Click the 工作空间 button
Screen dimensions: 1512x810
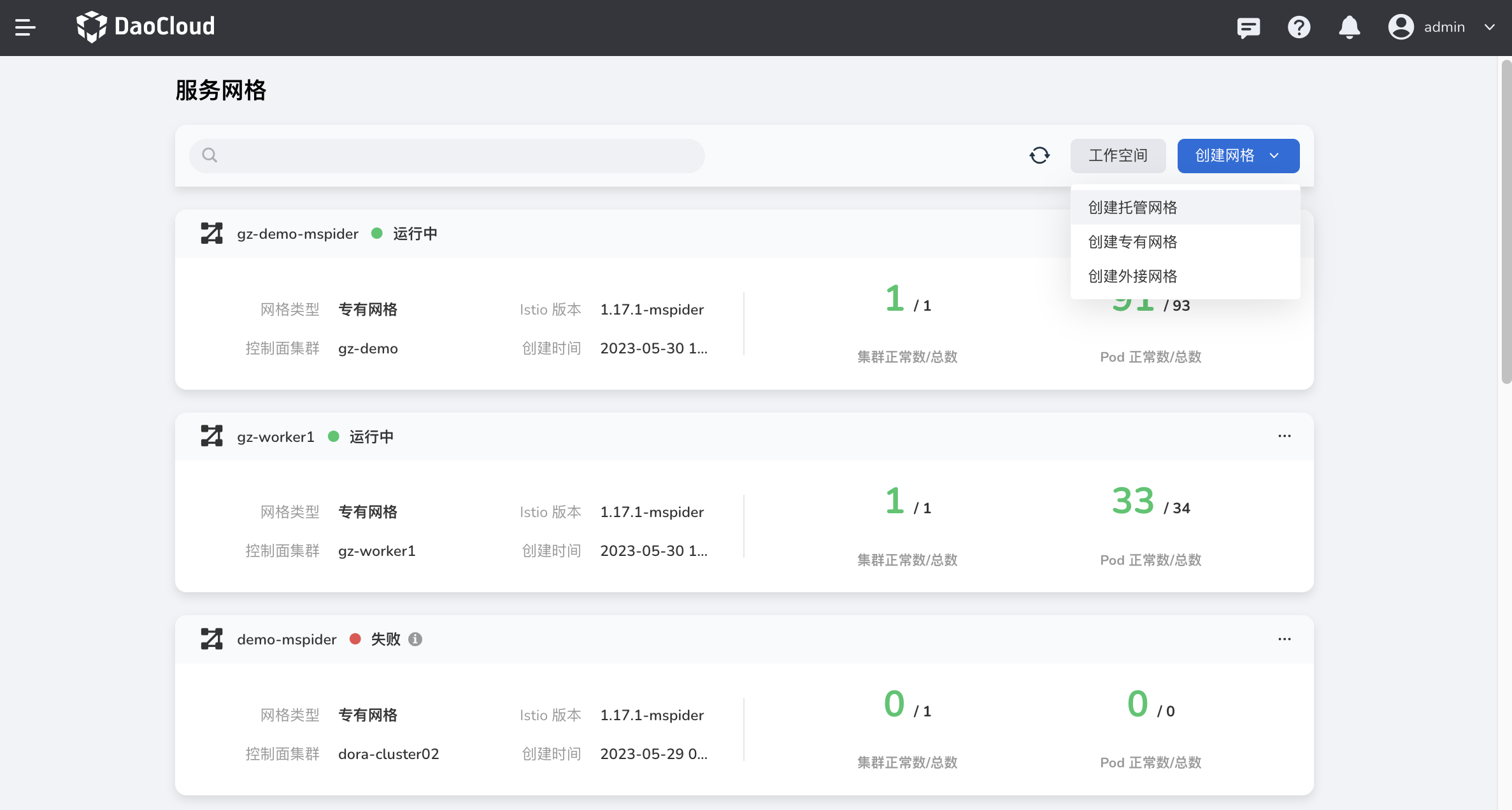tap(1118, 155)
